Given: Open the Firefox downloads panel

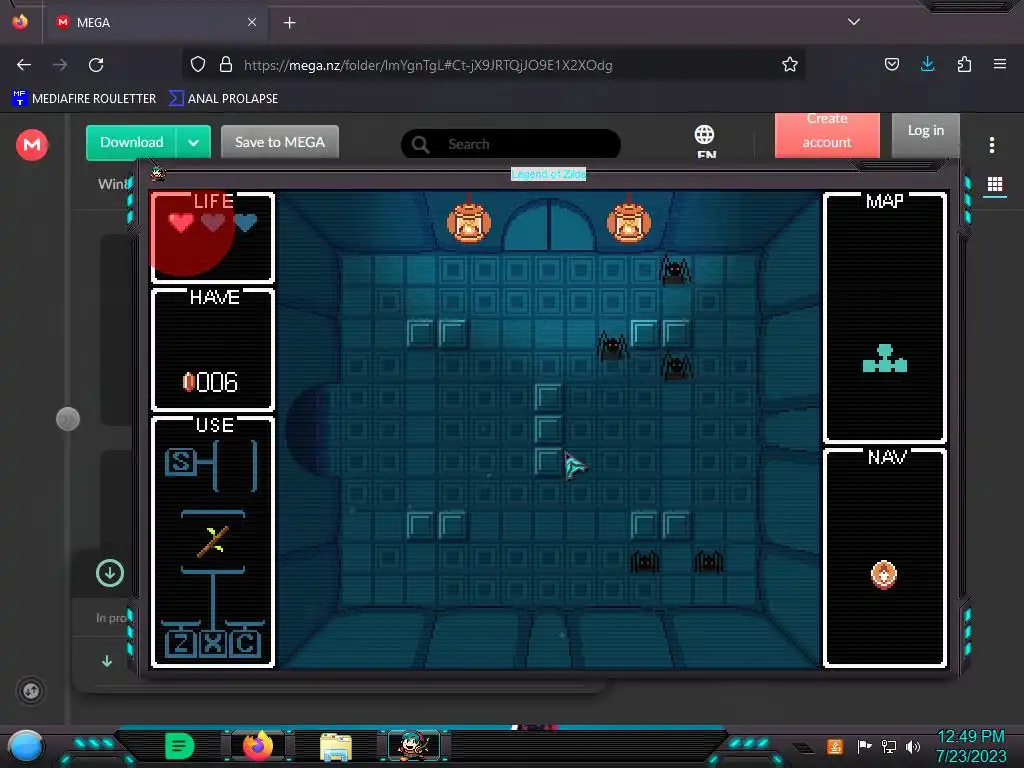Looking at the screenshot, I should tap(927, 64).
